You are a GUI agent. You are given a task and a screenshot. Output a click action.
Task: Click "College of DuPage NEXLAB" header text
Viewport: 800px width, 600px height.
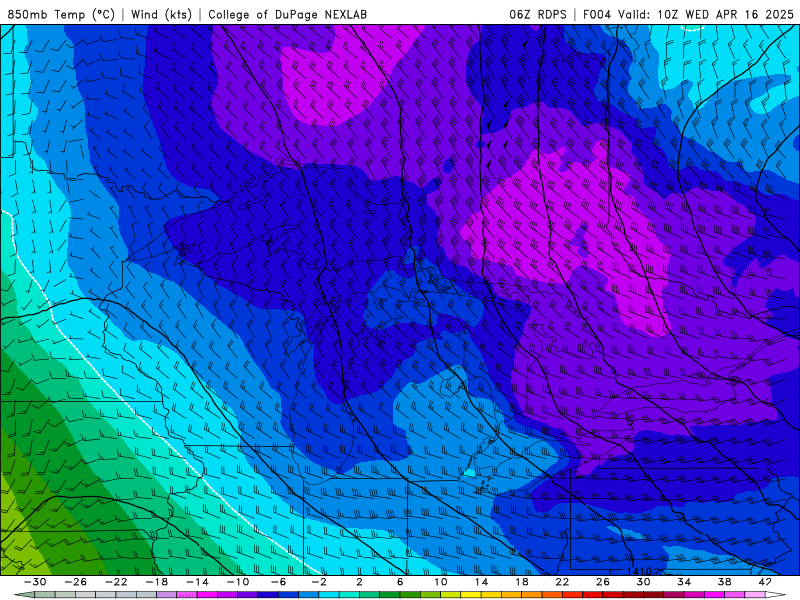287,14
